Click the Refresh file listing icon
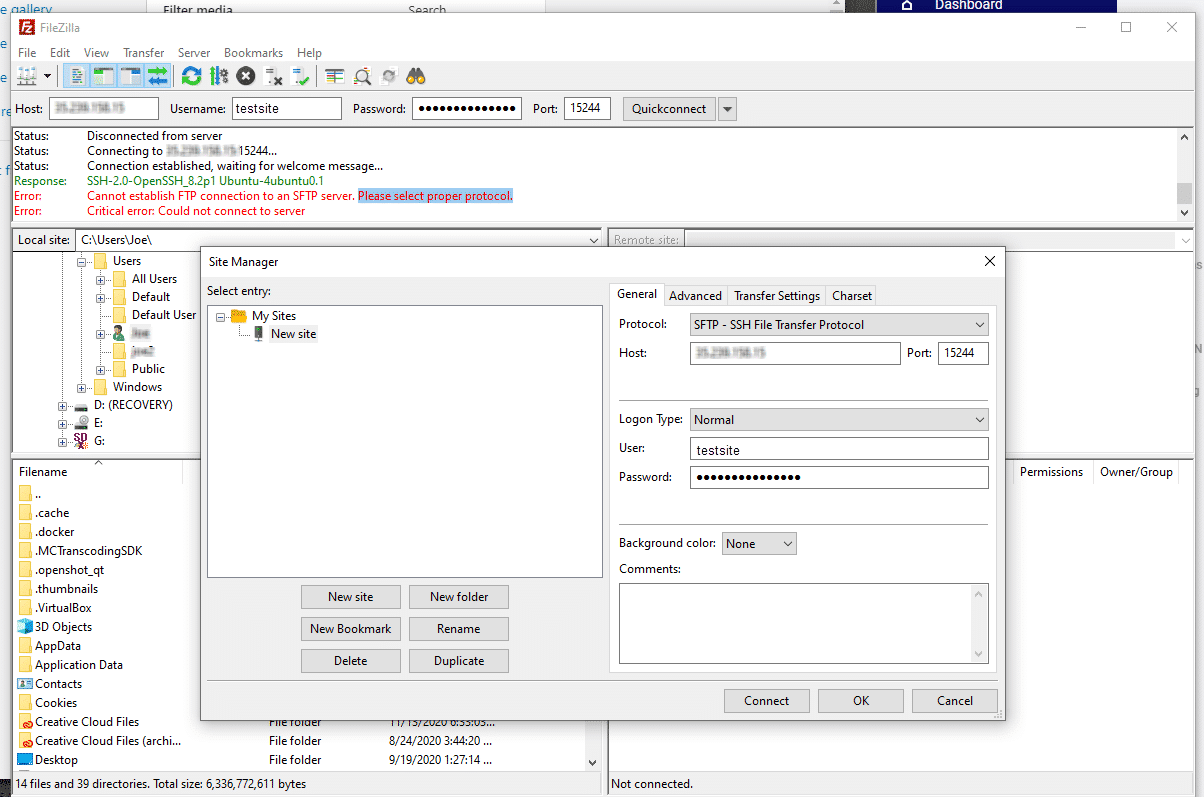The width and height of the screenshot is (1204, 797). pos(191,75)
